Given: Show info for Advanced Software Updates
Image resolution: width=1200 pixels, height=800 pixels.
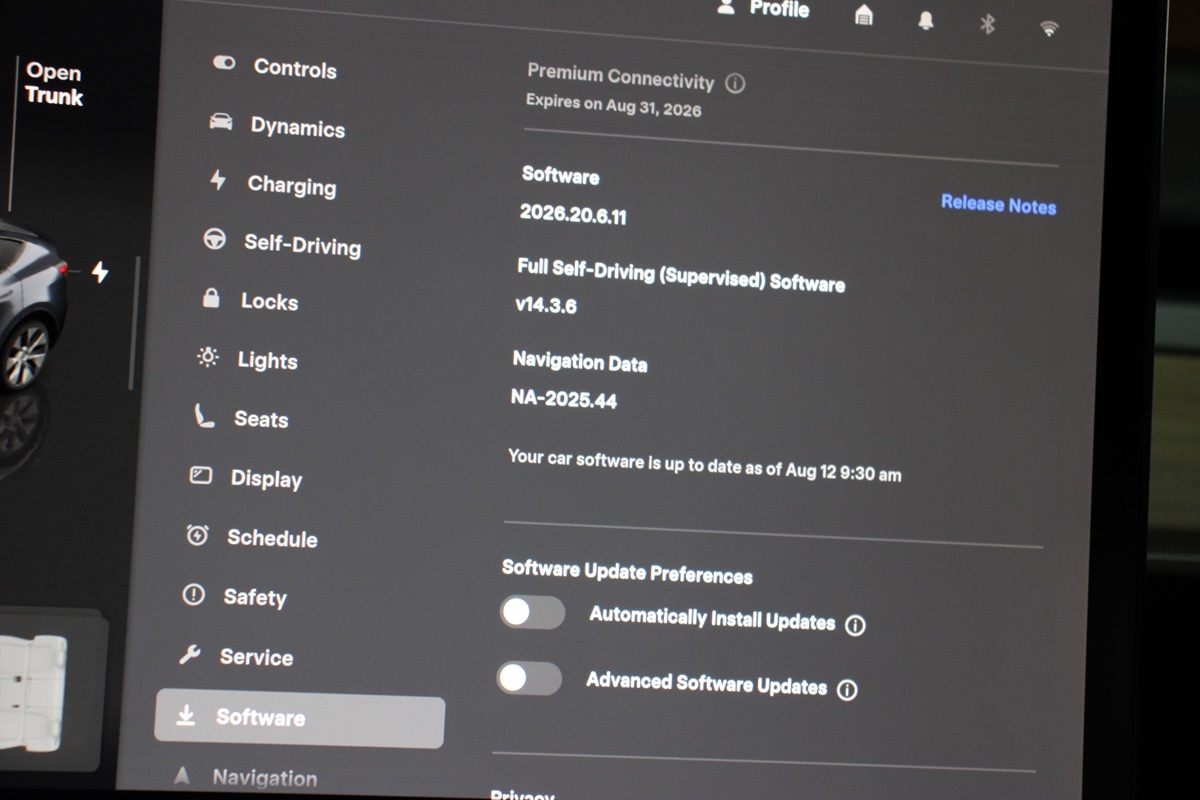Looking at the screenshot, I should pos(847,690).
